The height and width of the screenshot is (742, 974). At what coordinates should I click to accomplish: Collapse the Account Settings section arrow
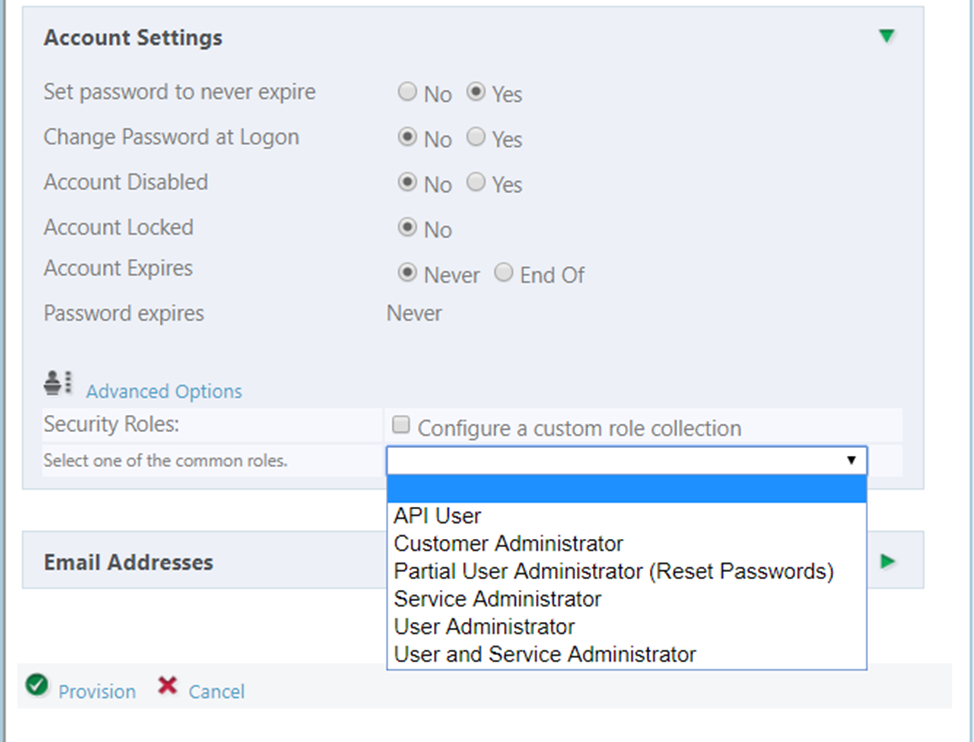coord(886,37)
